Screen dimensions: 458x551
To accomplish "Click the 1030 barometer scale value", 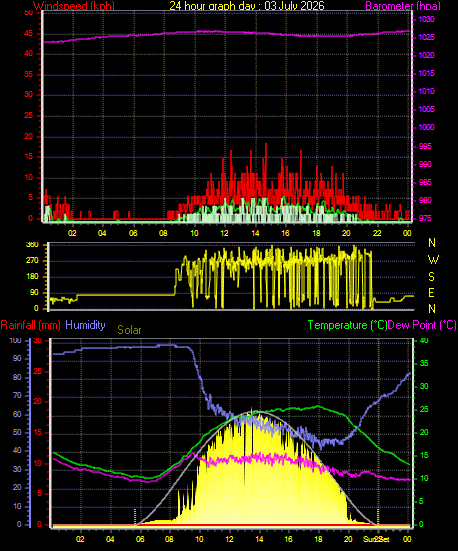I will [426, 19].
